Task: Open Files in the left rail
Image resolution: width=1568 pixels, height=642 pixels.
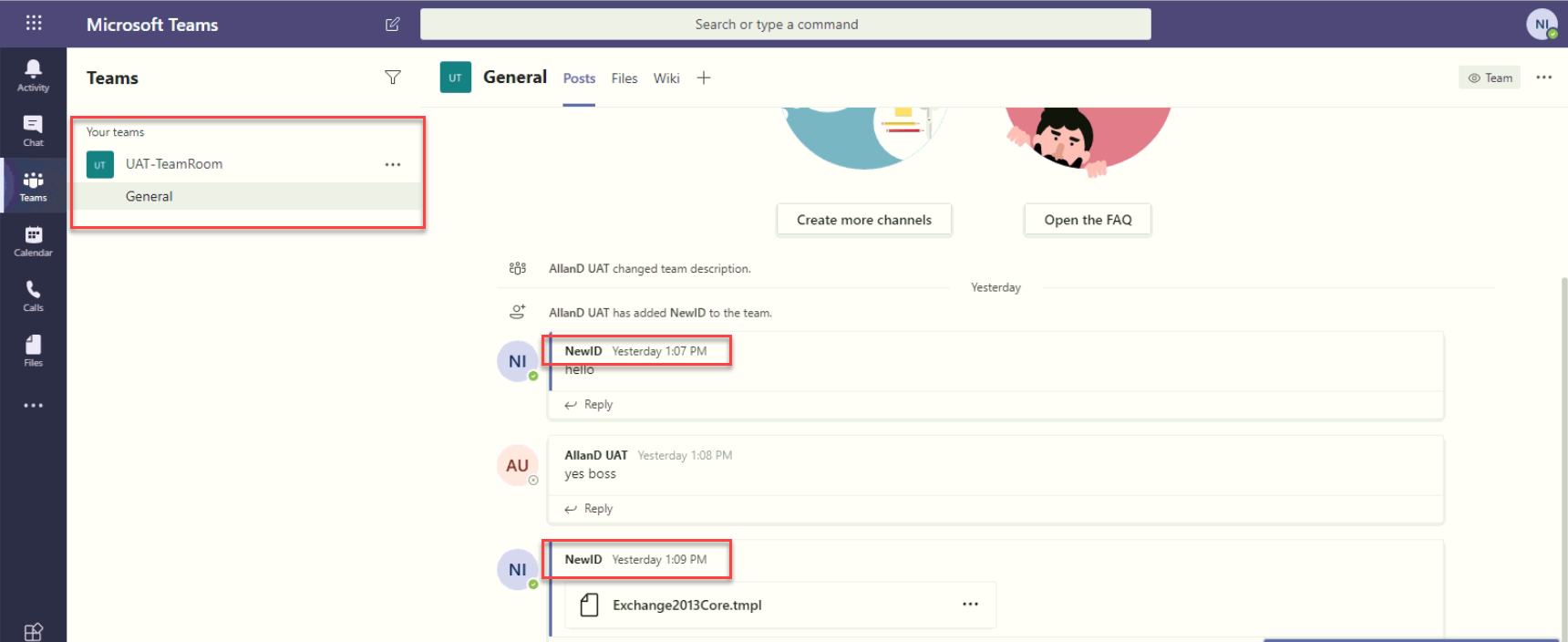Action: [33, 350]
